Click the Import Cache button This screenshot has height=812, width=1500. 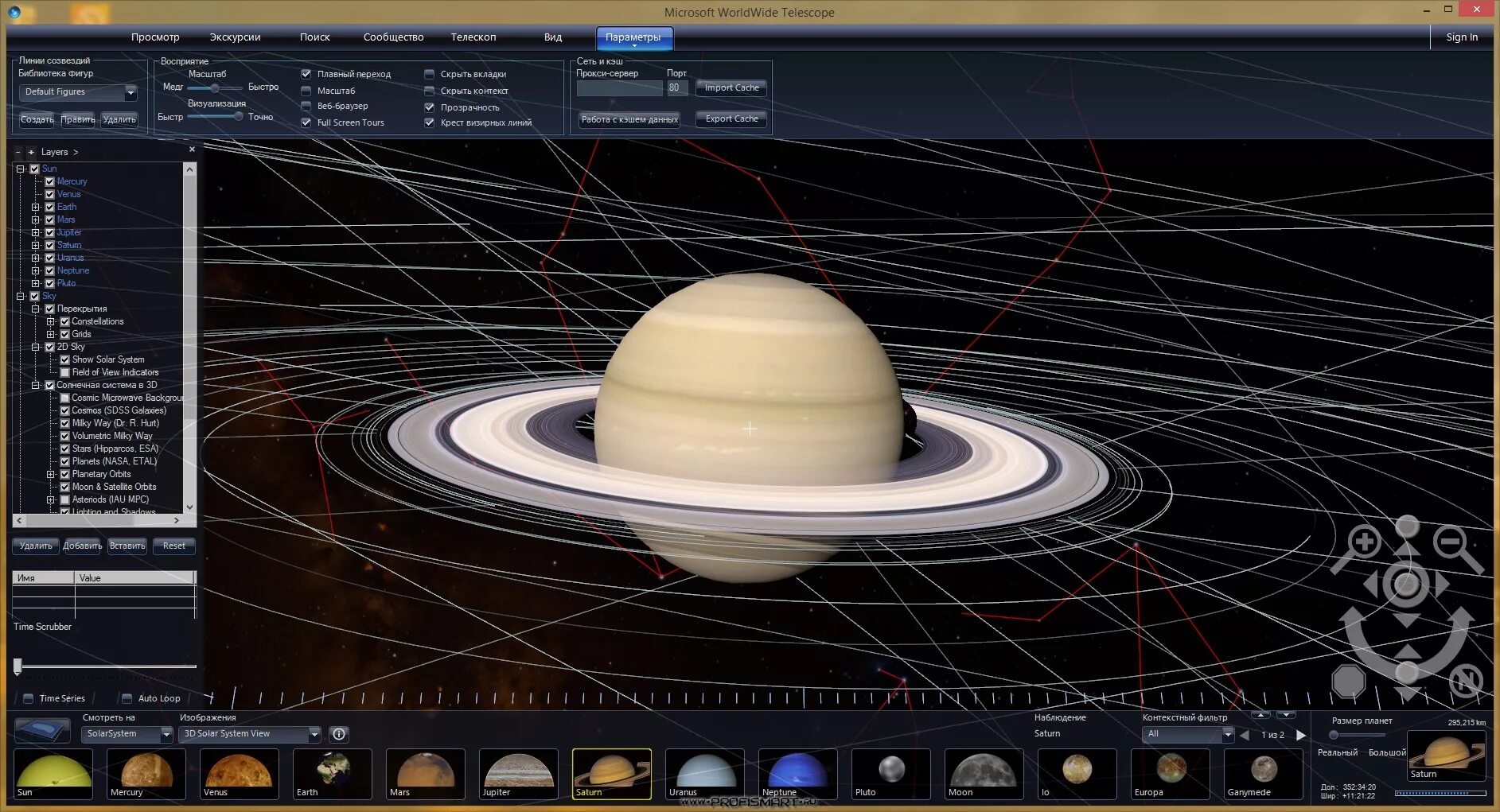click(731, 87)
